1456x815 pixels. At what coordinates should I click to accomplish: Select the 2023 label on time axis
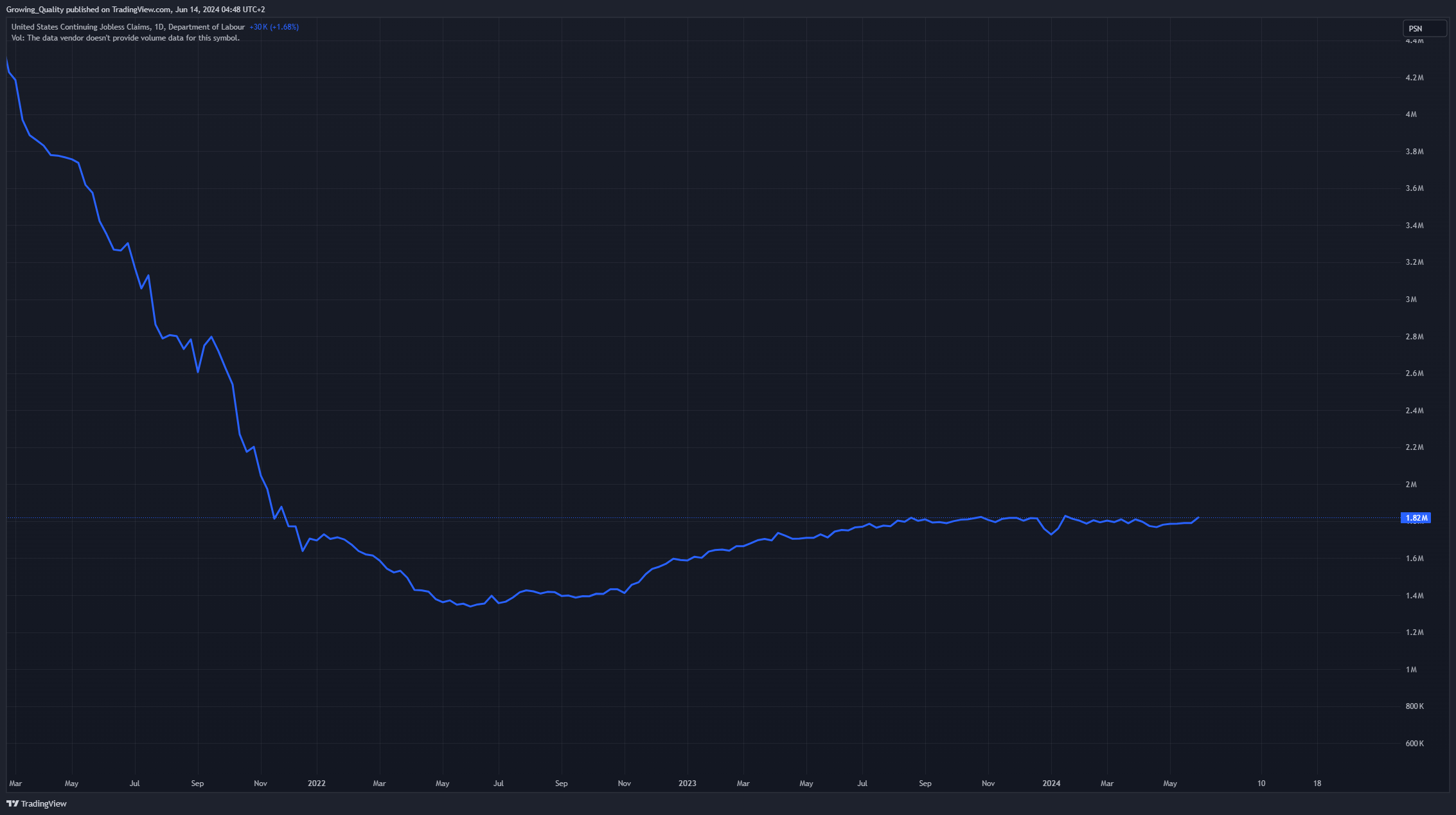(687, 784)
